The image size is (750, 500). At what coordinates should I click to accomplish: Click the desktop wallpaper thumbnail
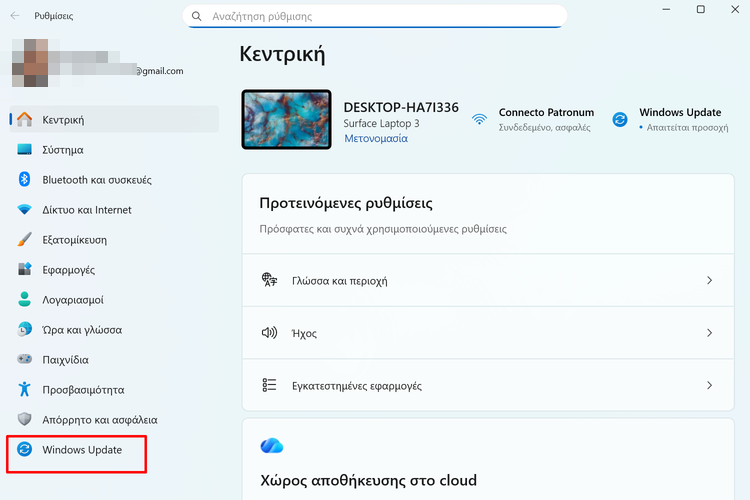coord(286,119)
